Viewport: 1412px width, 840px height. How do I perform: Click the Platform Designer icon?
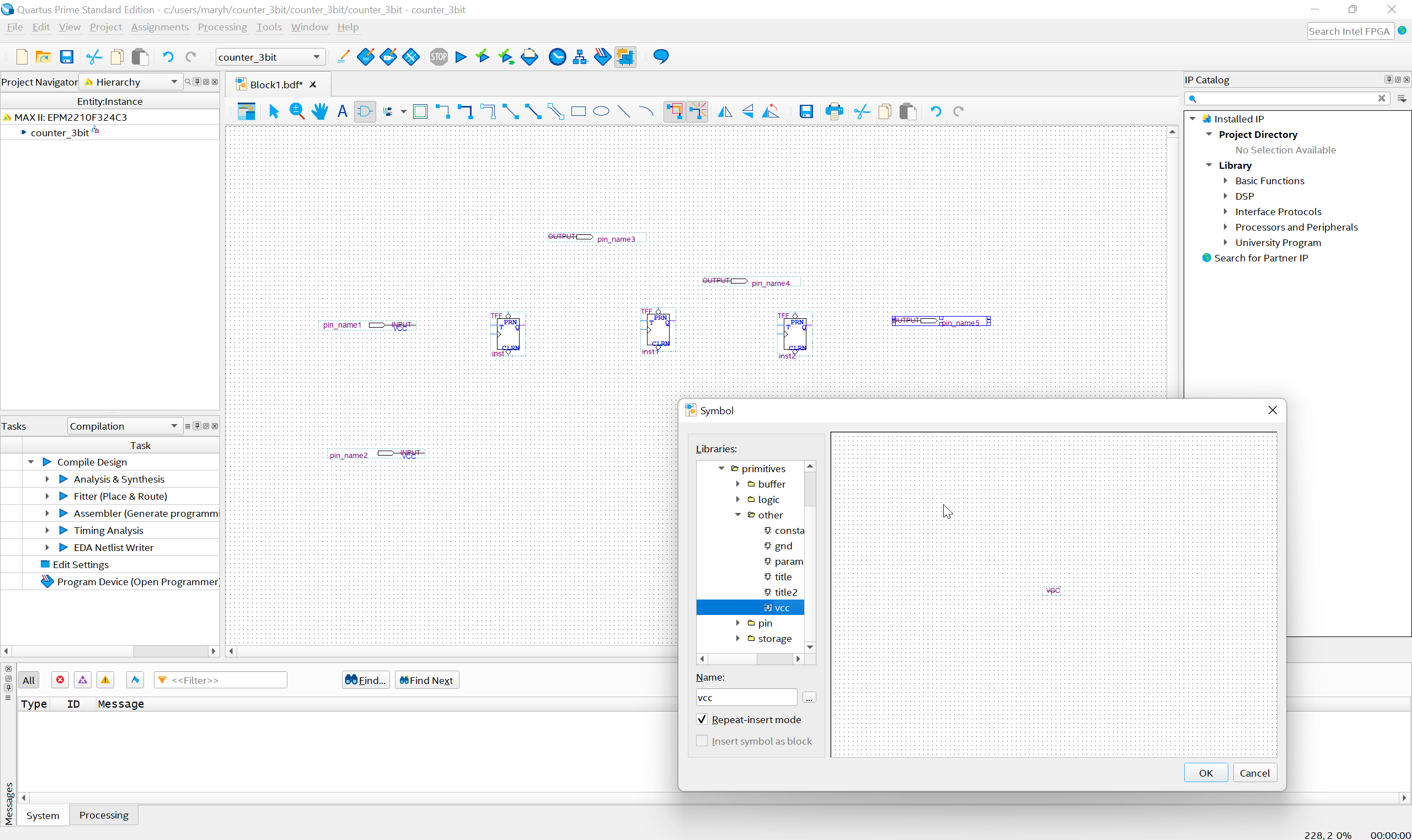625,57
